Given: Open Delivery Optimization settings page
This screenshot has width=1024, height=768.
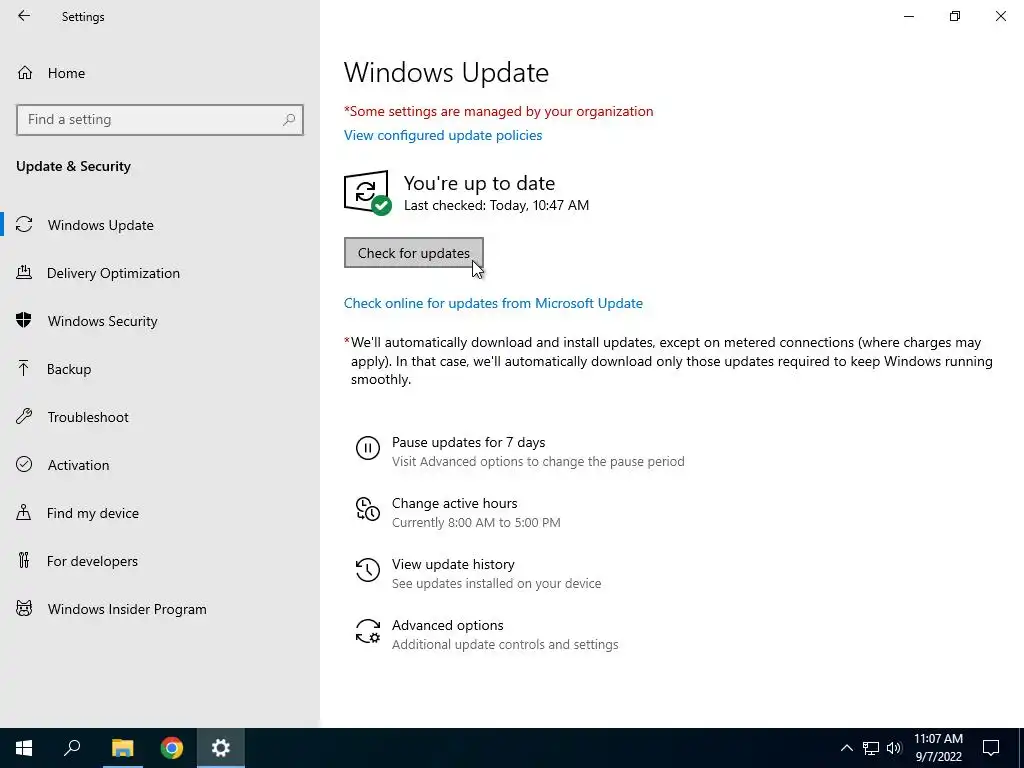Looking at the screenshot, I should [160, 273].
